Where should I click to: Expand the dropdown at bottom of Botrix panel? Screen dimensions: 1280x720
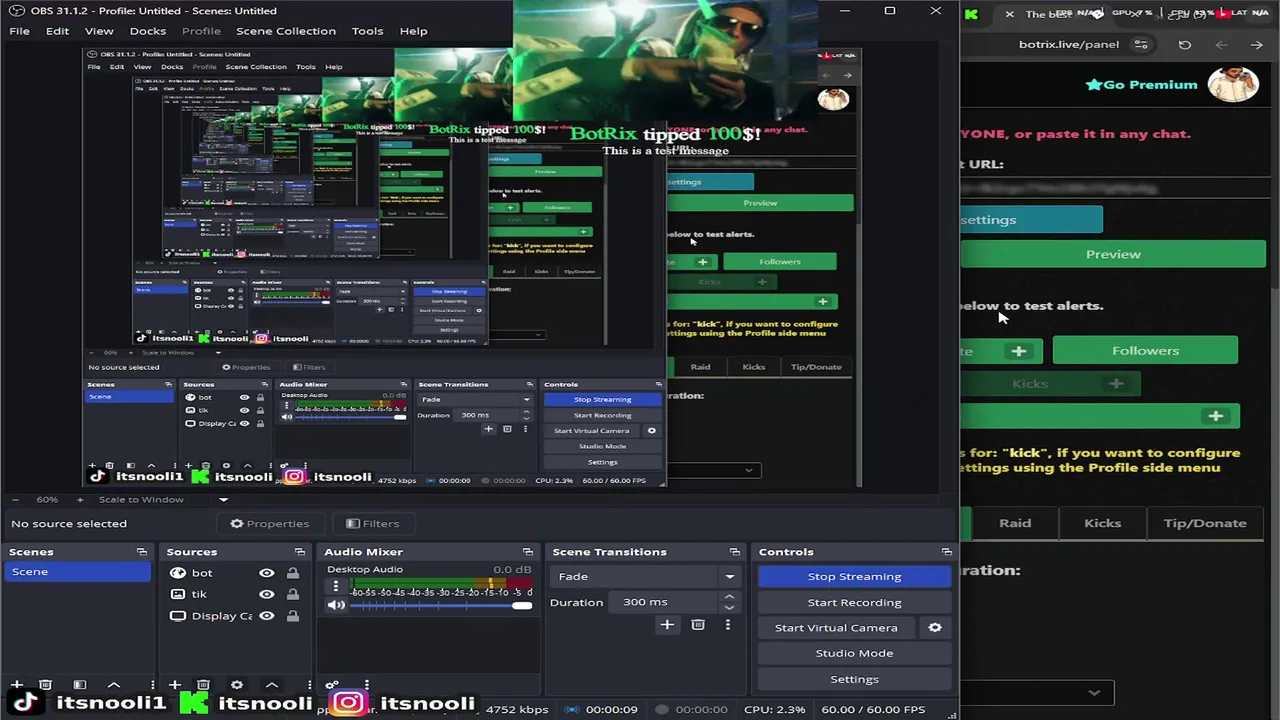tap(1094, 692)
